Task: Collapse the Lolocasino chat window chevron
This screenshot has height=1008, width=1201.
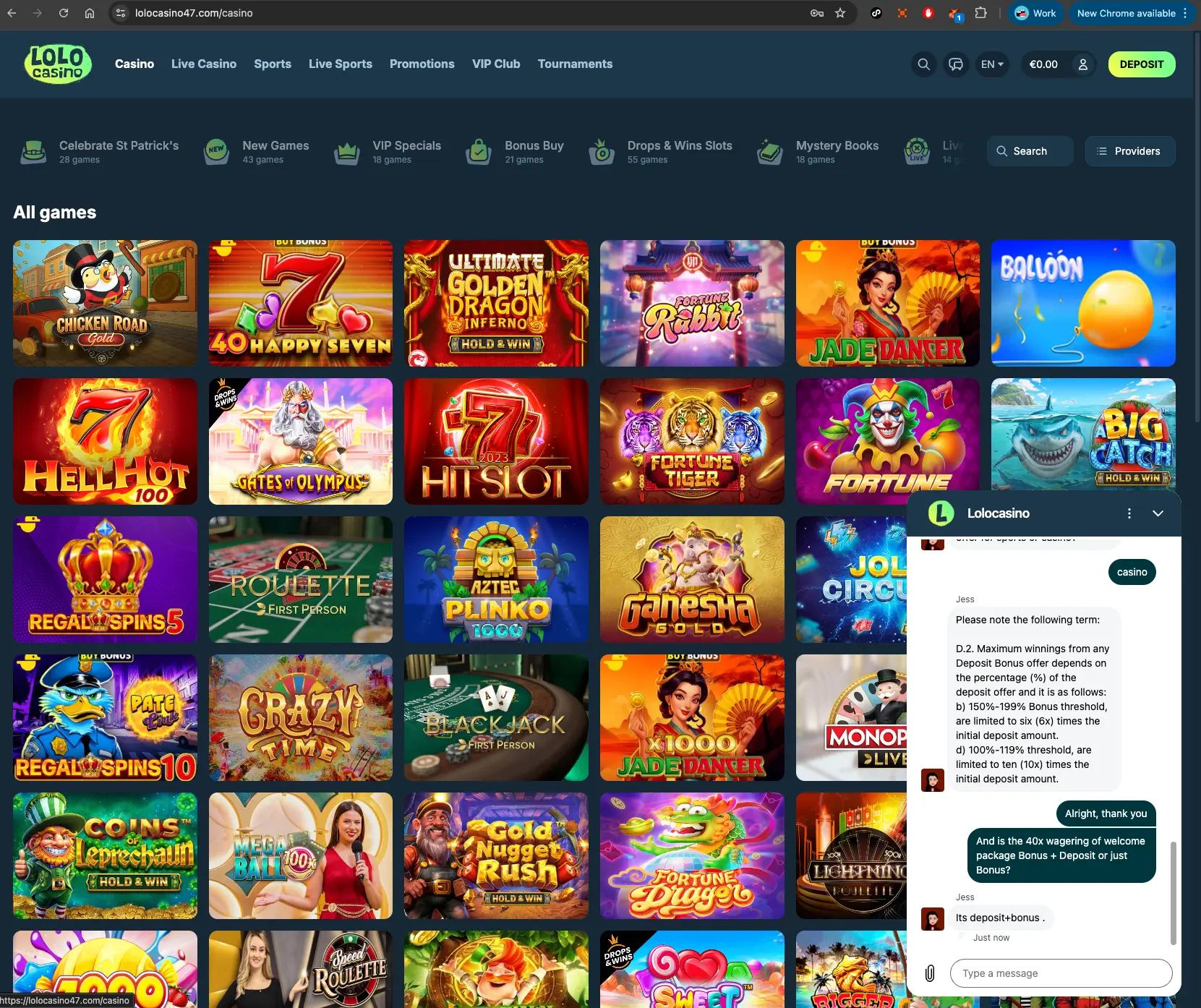Action: (1158, 513)
